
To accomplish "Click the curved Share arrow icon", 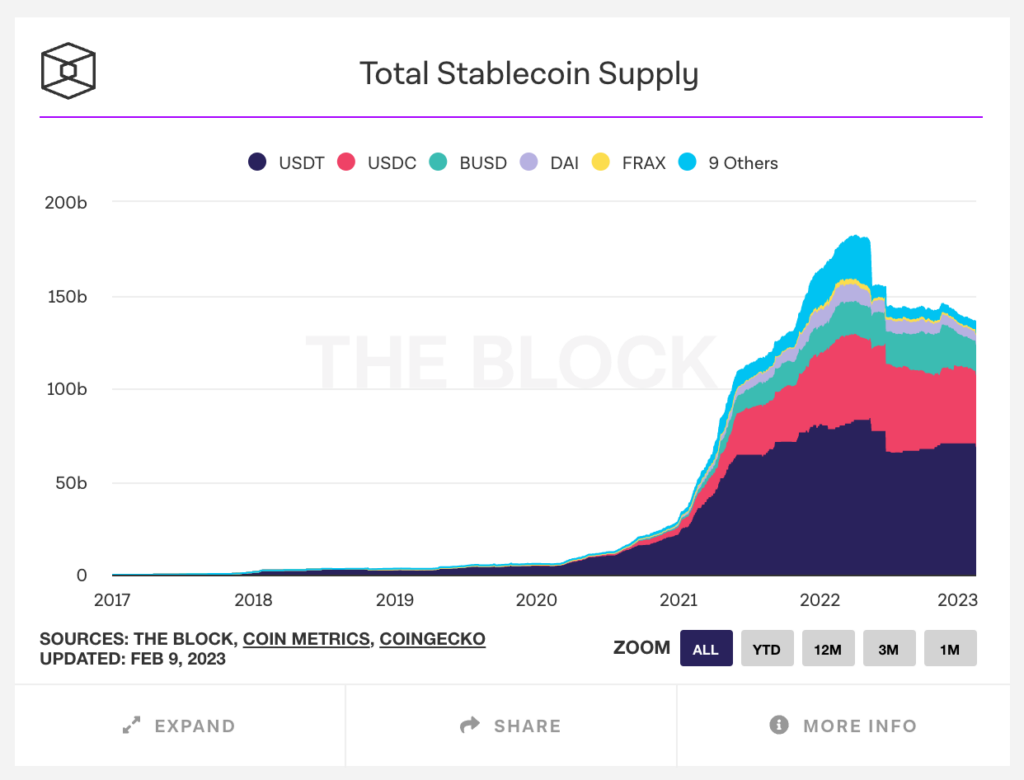I will [469, 725].
